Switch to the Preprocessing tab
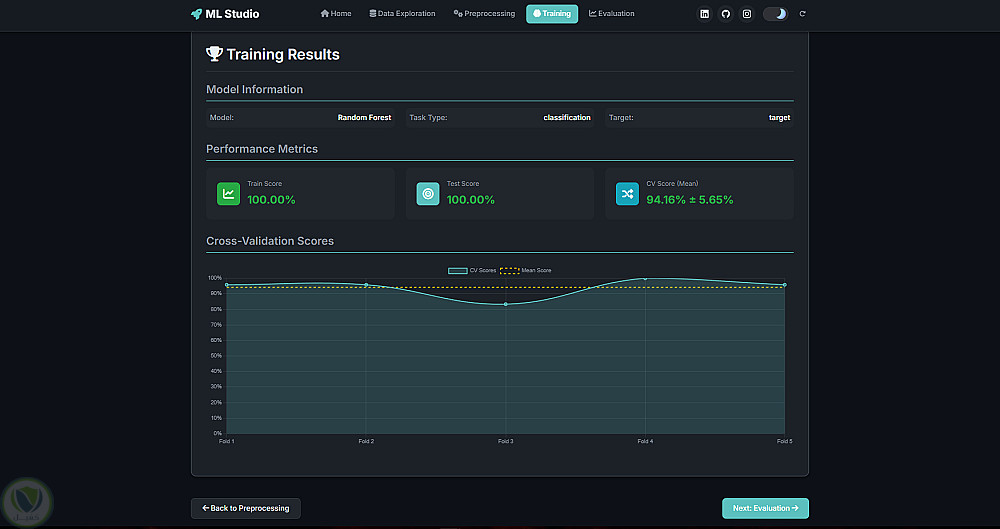The height and width of the screenshot is (529, 1000). pos(484,14)
